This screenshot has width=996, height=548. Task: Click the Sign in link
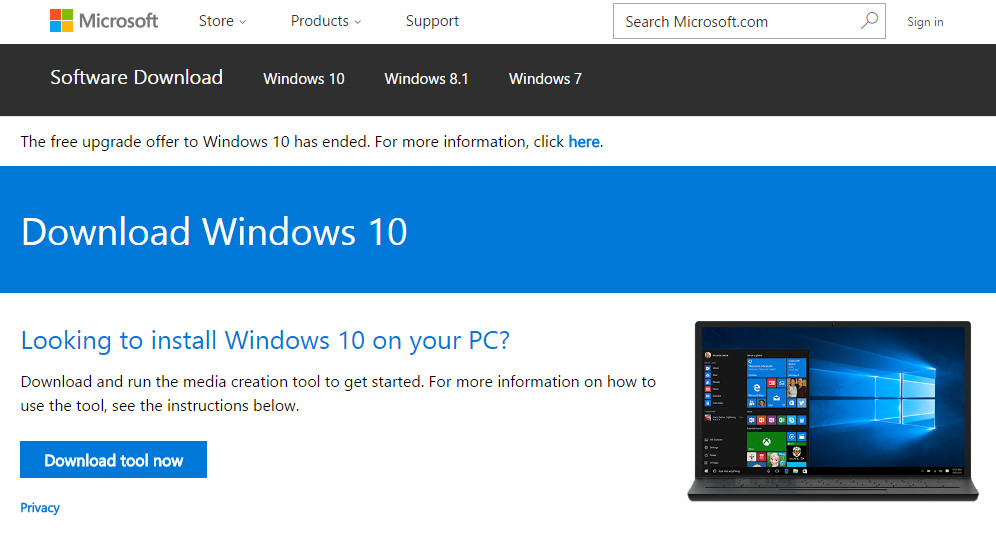(925, 22)
